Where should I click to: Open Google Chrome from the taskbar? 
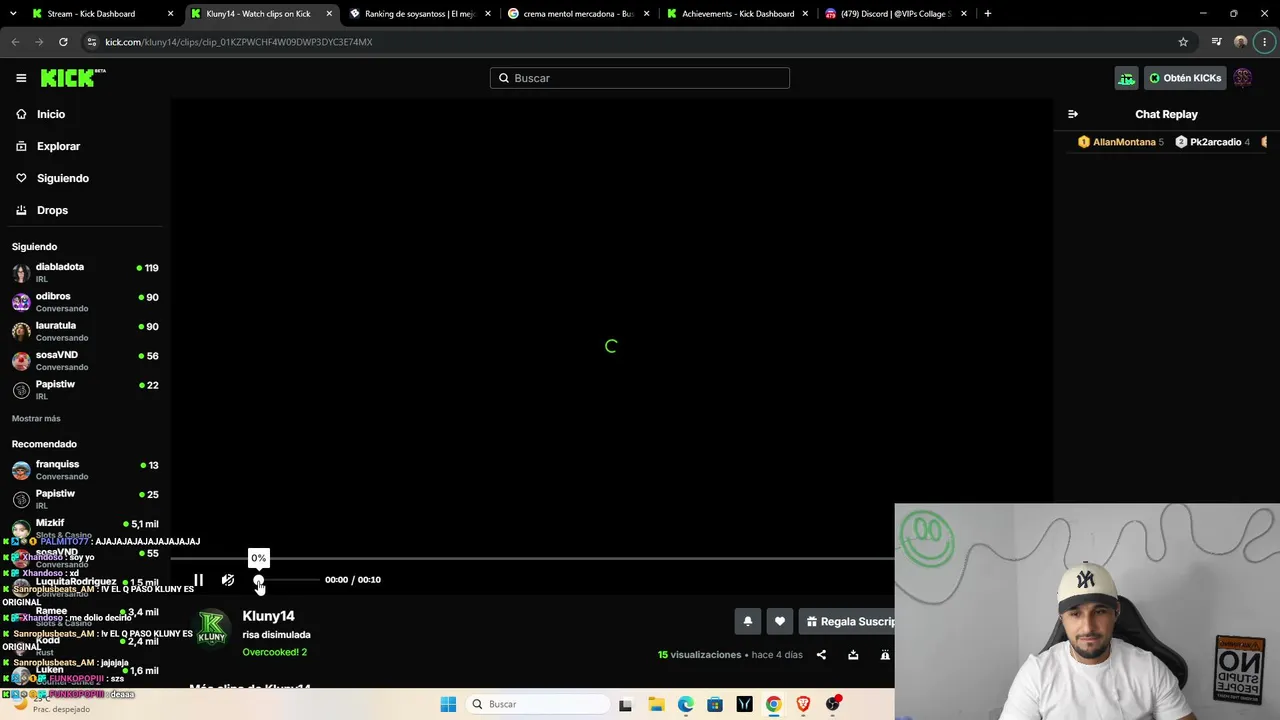(x=773, y=704)
